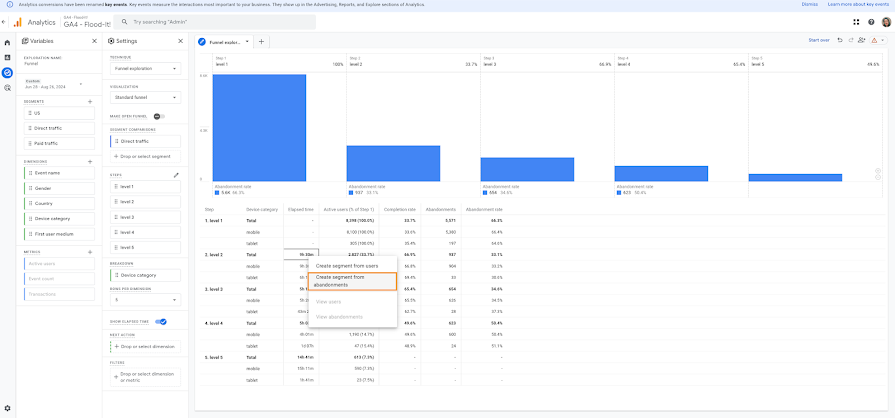Open Rows per dimension dropdown
This screenshot has height=418, width=895.
145,299
